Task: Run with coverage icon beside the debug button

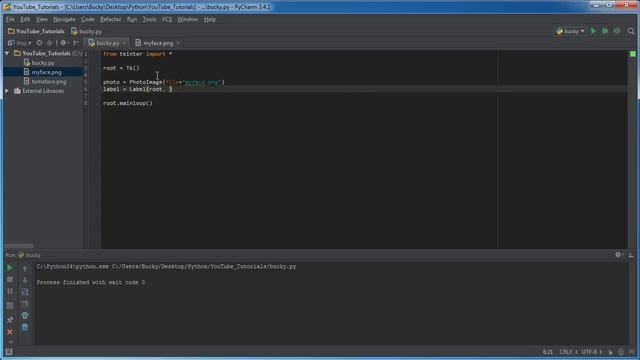Action: [617, 31]
